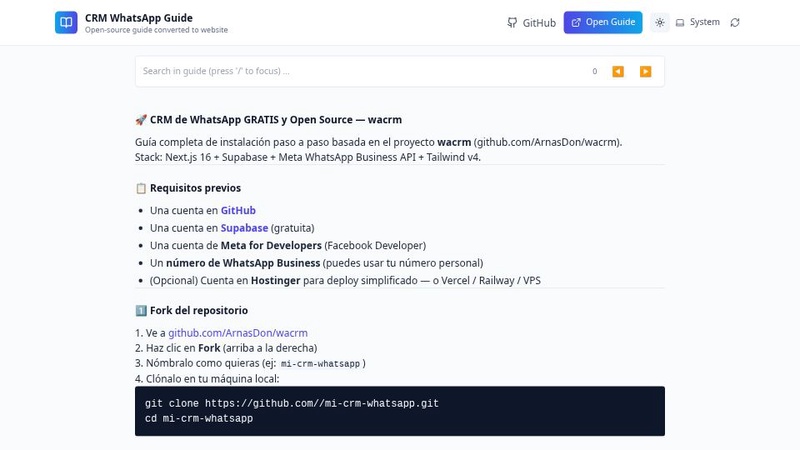This screenshot has height=450, width=800.
Task: Focus the Search in guide field
Action: 362,71
